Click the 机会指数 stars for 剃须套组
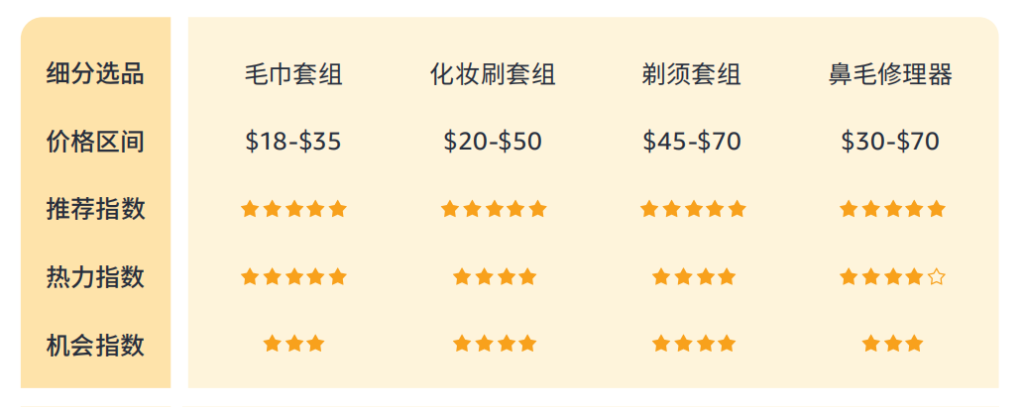1024x407 pixels. [693, 344]
